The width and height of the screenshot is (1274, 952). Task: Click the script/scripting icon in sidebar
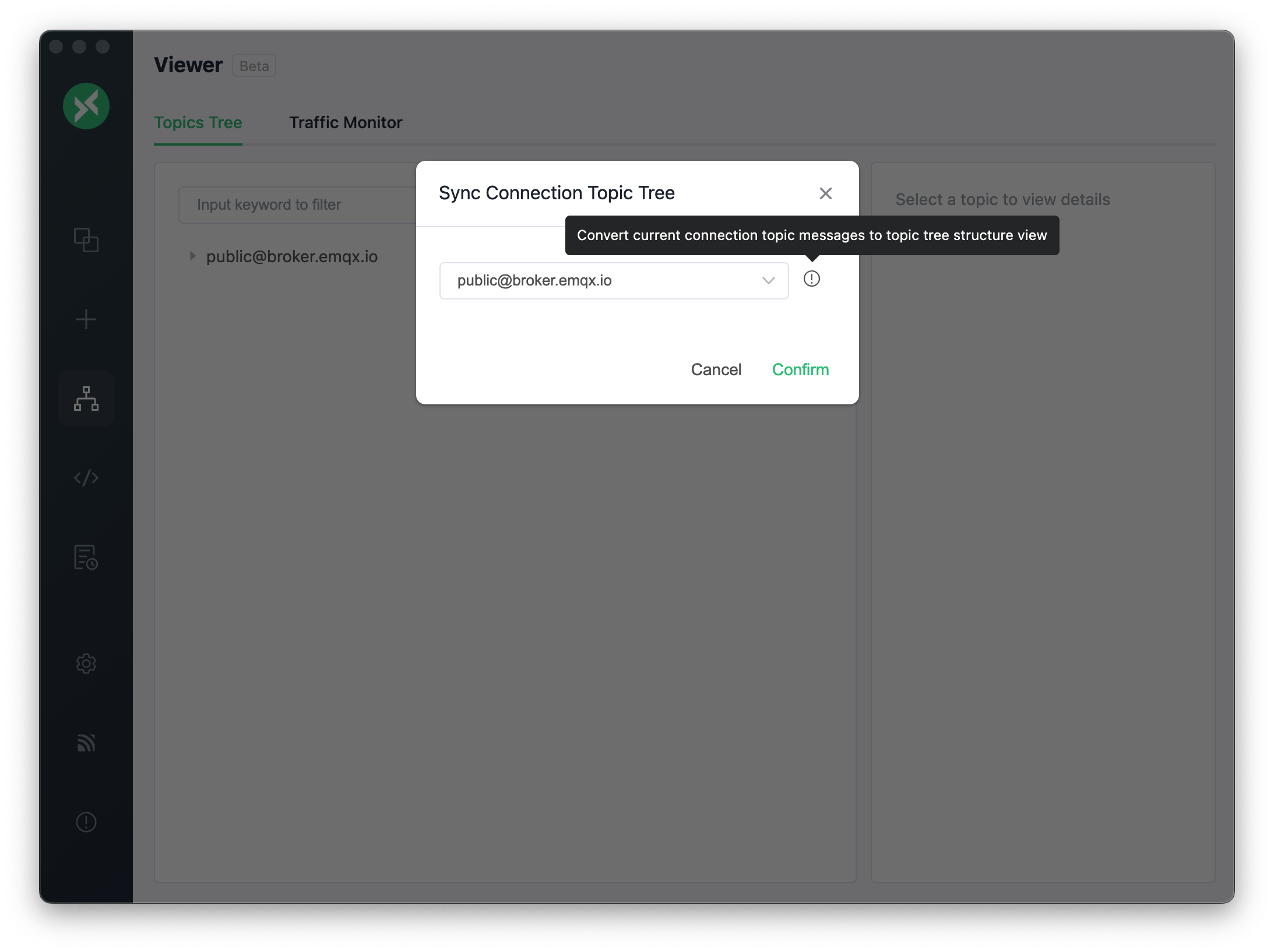click(85, 477)
